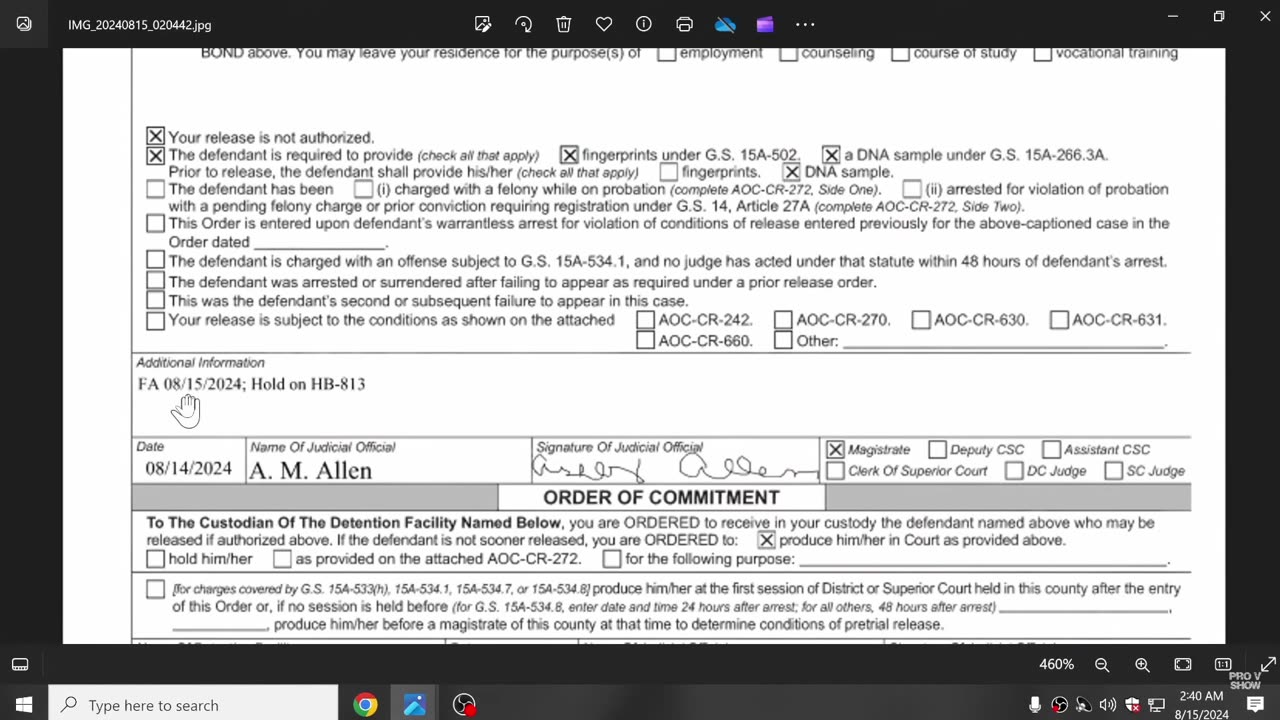1280x720 pixels.
Task: Click the AOC-CR-660 checkbox
Action: click(x=646, y=341)
